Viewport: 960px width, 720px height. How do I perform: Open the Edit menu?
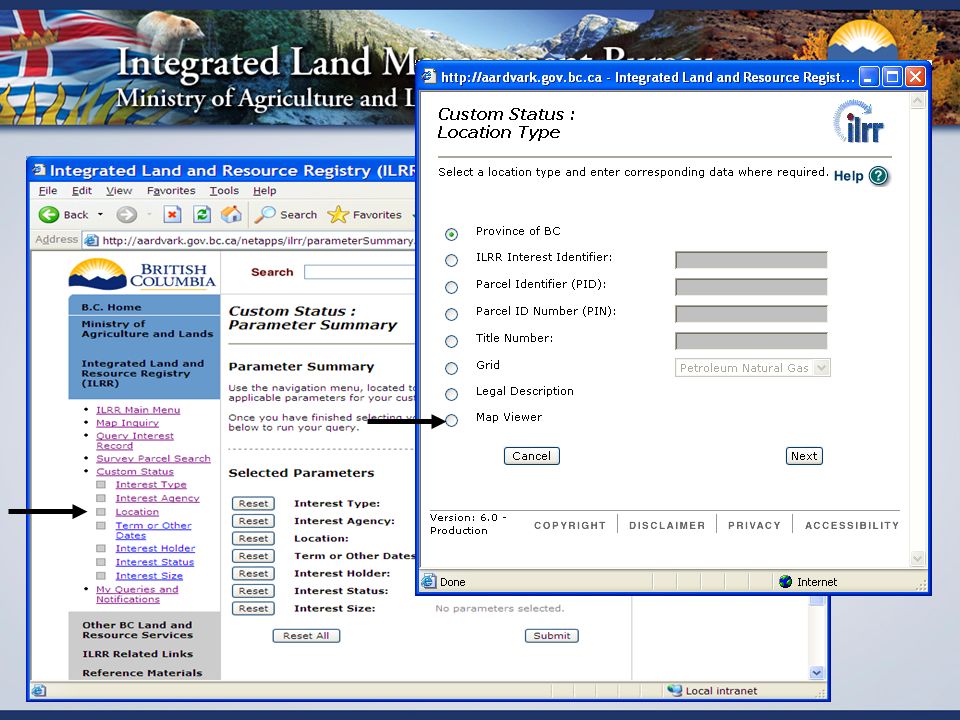(81, 190)
